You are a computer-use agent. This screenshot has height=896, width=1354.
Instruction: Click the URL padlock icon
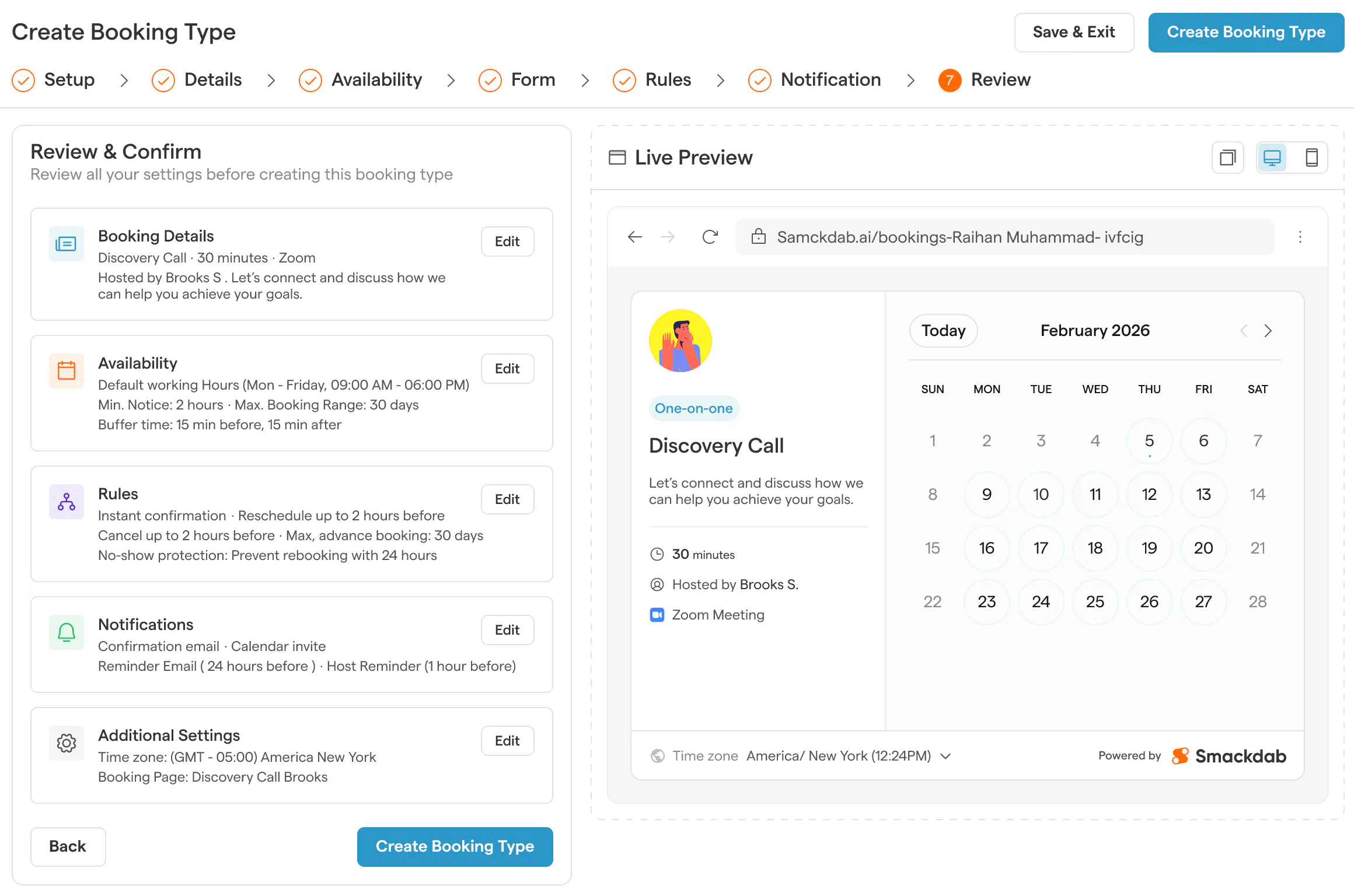[758, 236]
